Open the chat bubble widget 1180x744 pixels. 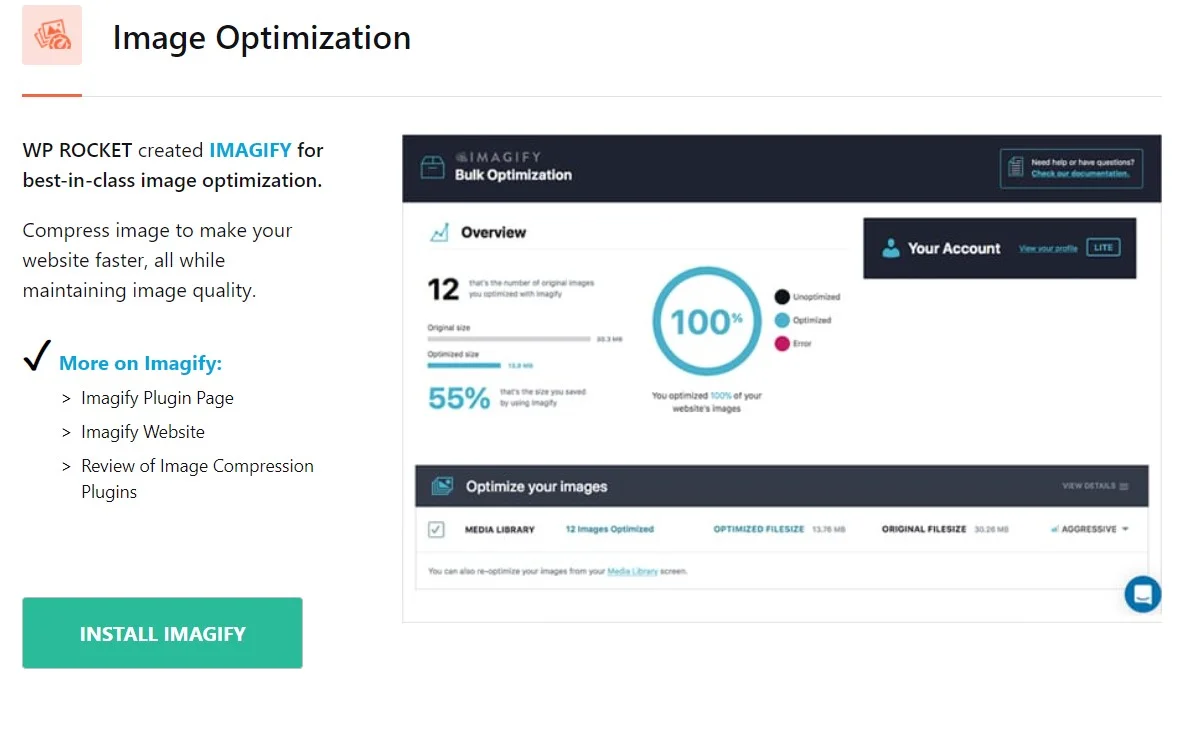pyautogui.click(x=1142, y=594)
